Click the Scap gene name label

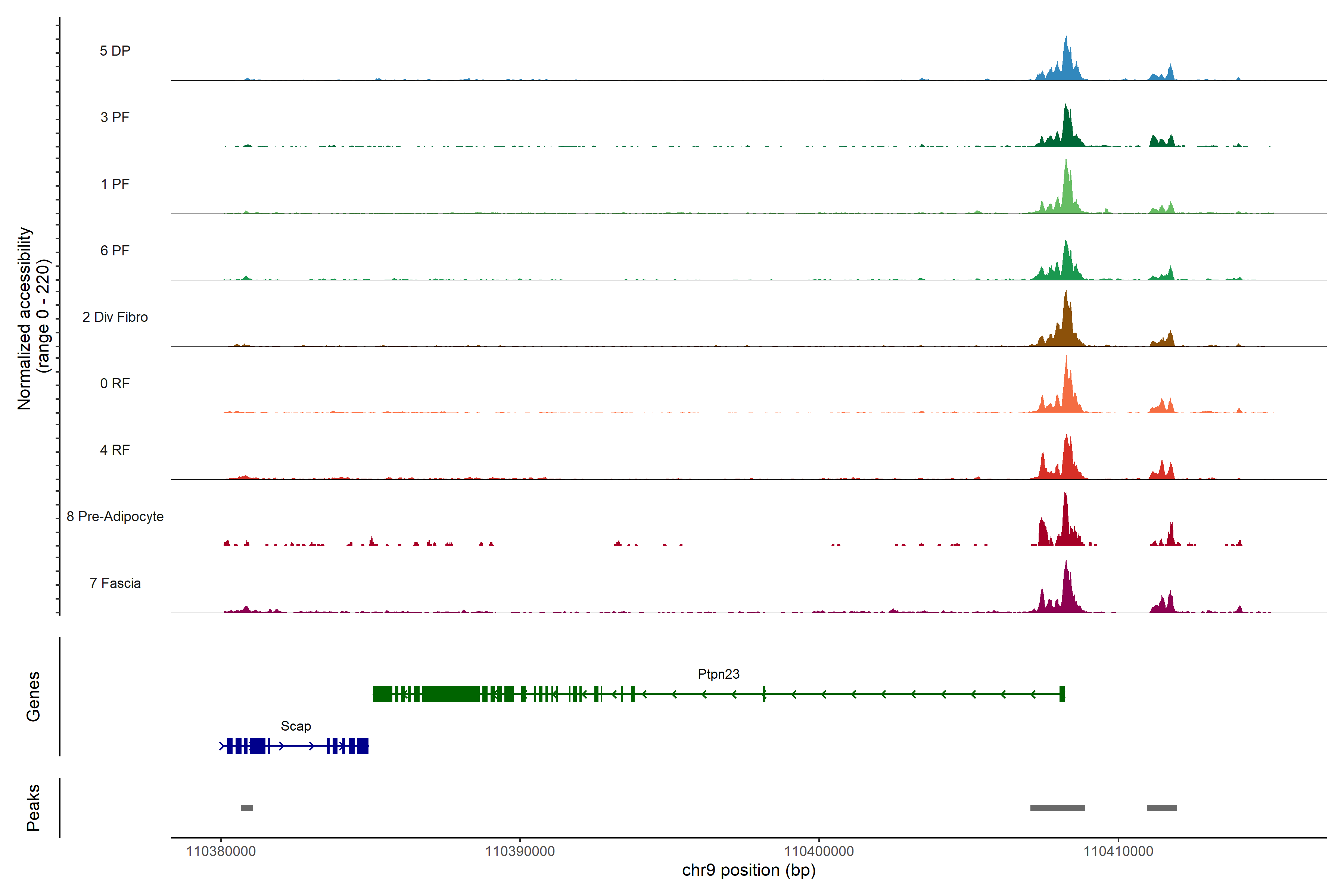click(295, 726)
